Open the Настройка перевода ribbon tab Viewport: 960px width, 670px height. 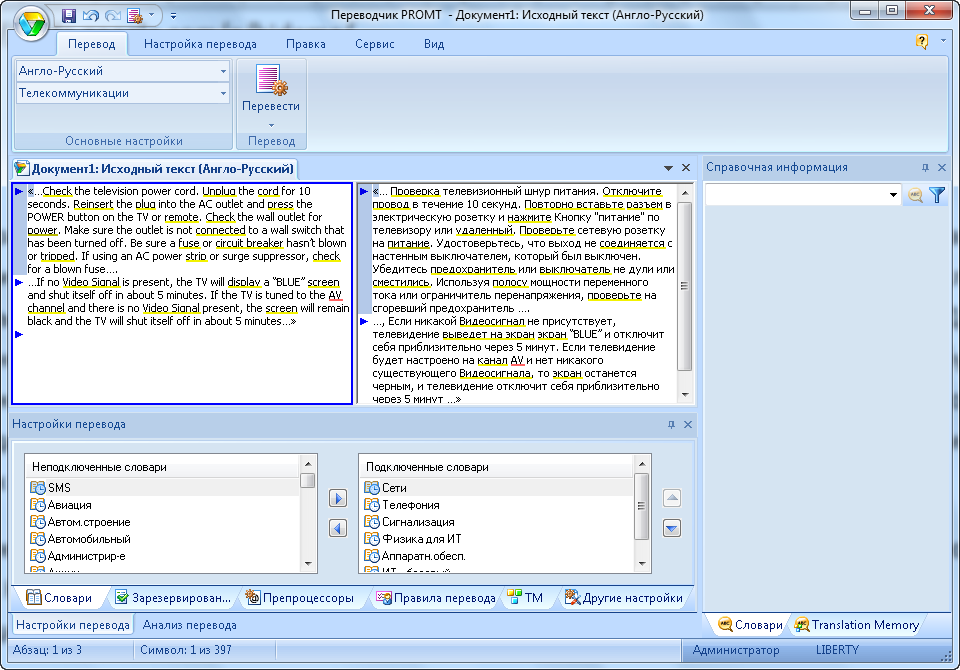[200, 44]
